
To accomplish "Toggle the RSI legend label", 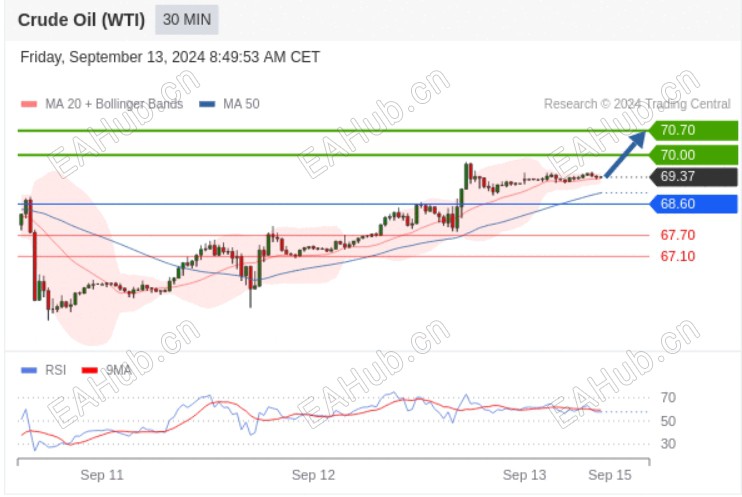I will pos(56,370).
